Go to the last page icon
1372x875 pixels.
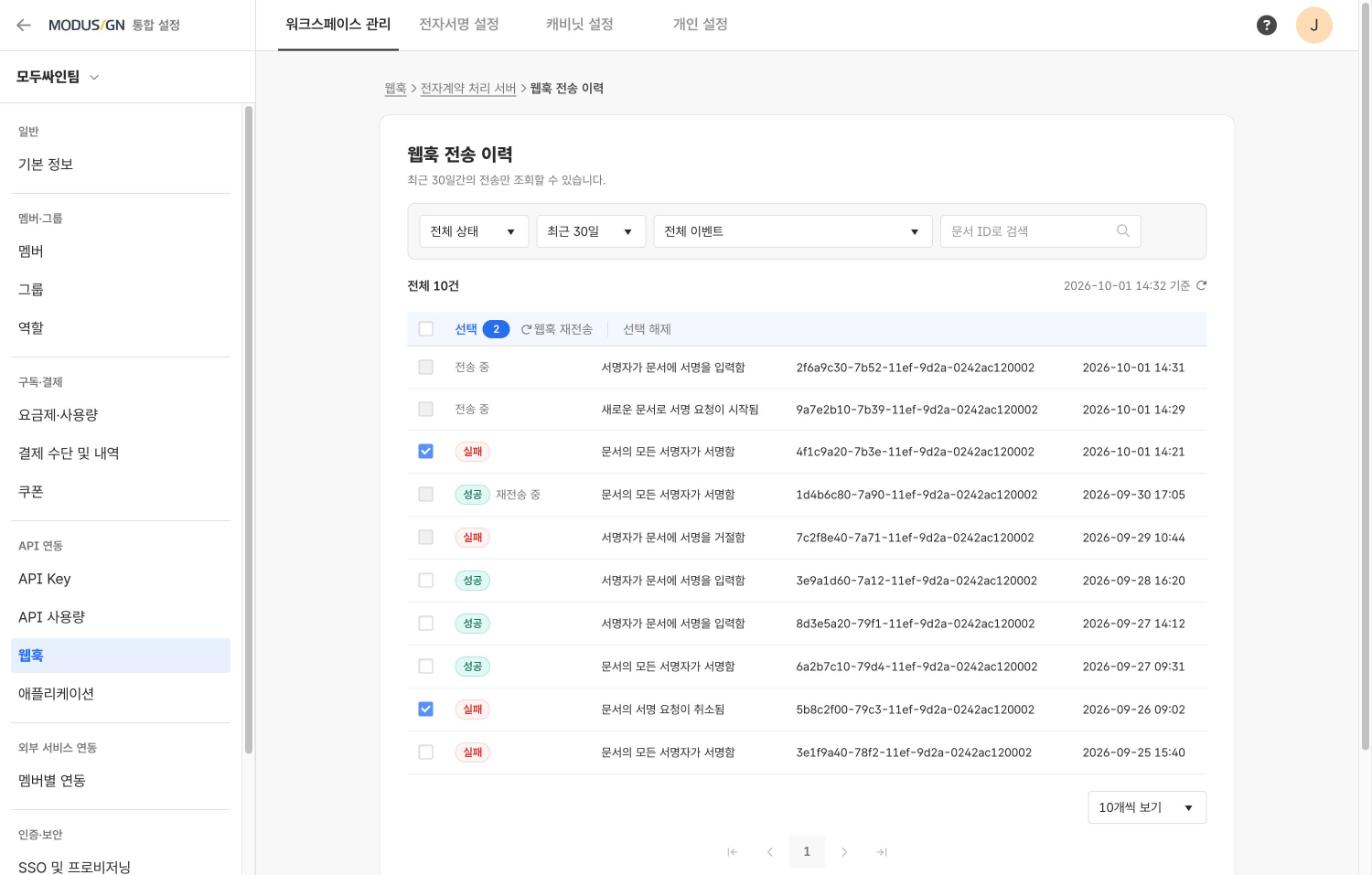pos(881,852)
